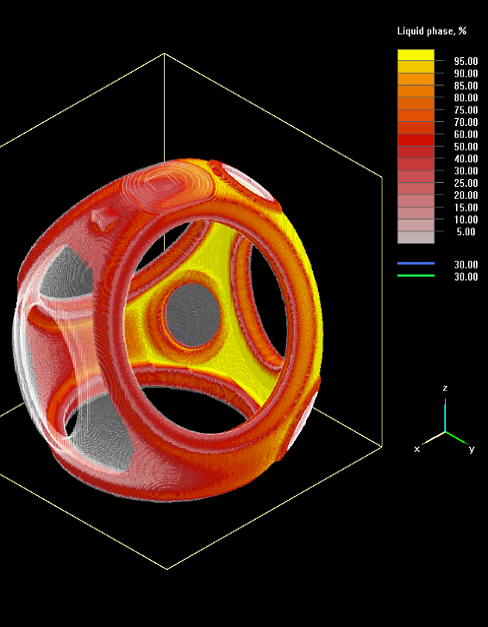488x627 pixels.
Task: Click the 'Liquid phase, %' legend title
Action: pyautogui.click(x=432, y=31)
